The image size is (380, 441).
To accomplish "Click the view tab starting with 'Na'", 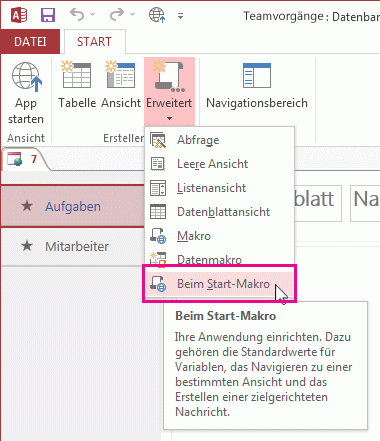I will pyautogui.click(x=365, y=203).
